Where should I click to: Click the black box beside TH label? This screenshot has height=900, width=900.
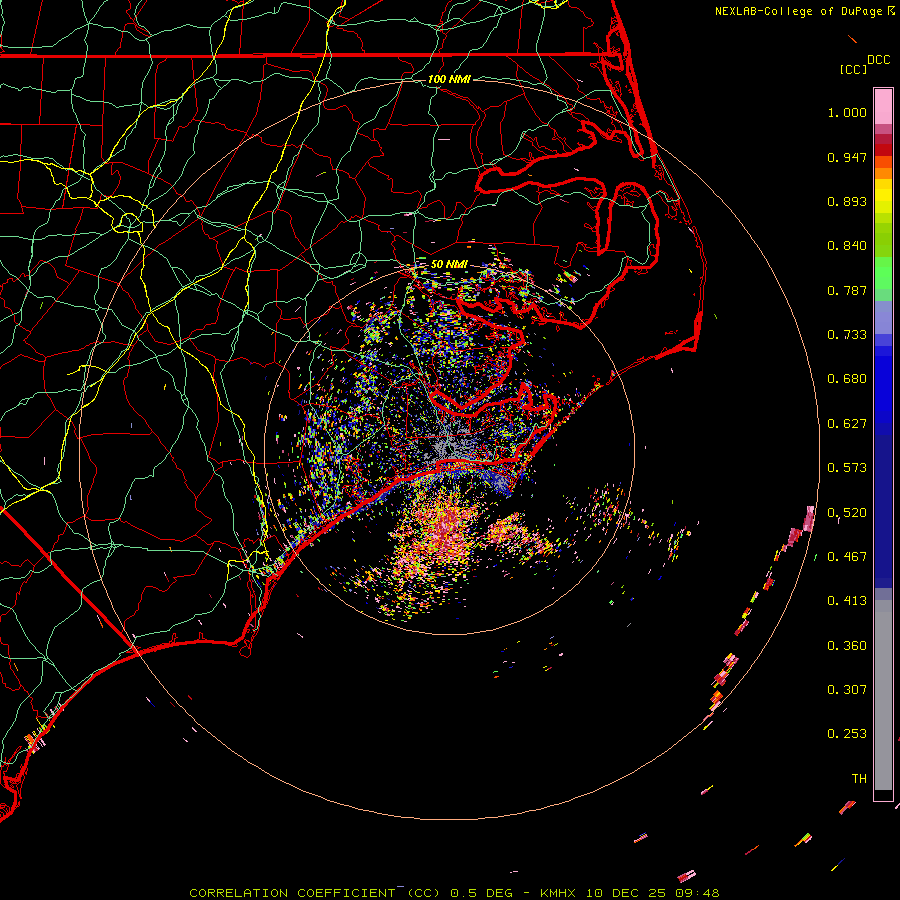point(883,795)
